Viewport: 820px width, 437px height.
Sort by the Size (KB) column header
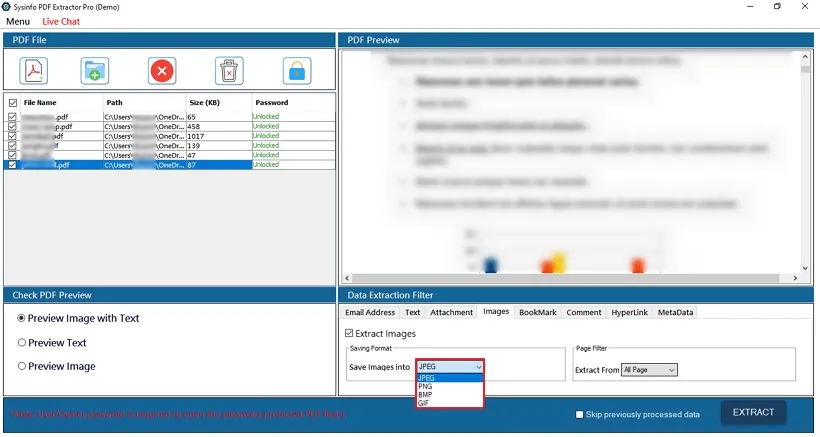219,102
